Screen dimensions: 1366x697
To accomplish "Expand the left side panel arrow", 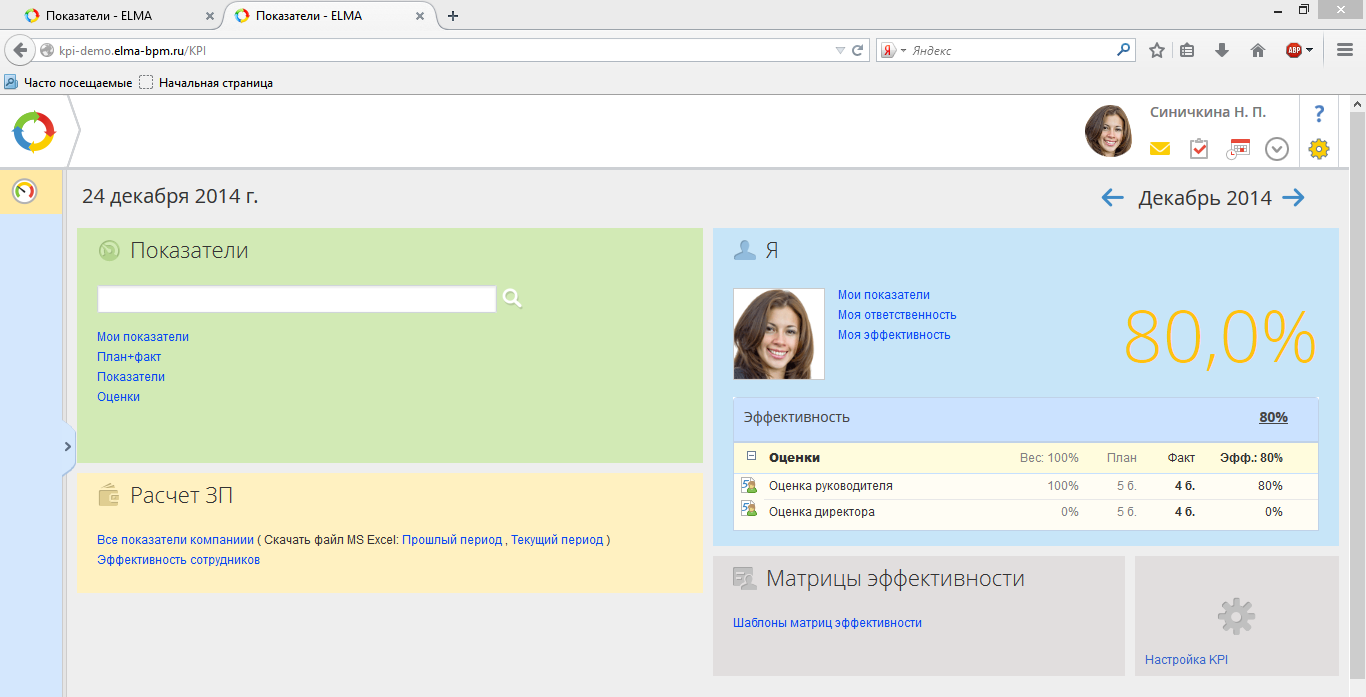I will (x=68, y=447).
